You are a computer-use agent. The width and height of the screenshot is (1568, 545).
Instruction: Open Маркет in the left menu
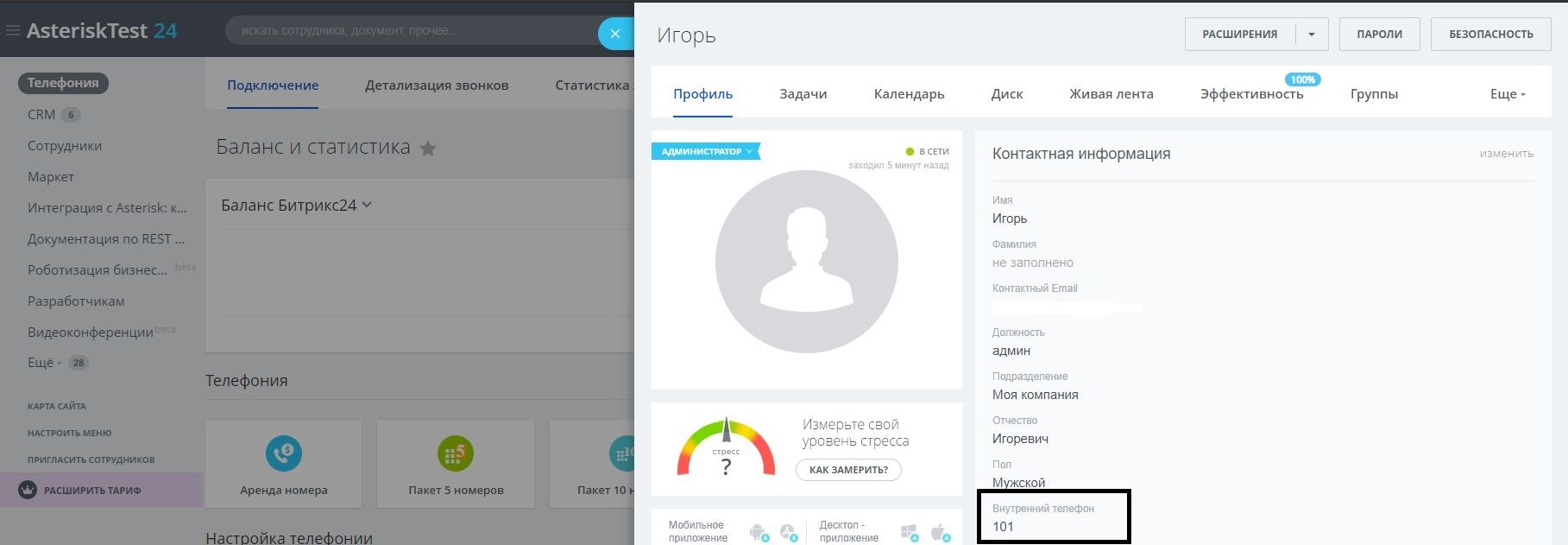coord(51,176)
